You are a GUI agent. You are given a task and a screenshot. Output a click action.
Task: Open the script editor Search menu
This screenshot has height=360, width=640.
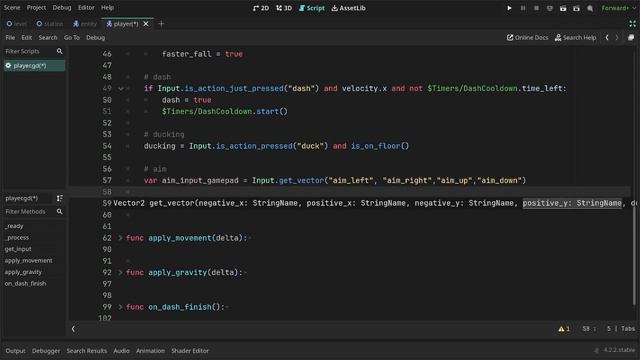coord(48,38)
